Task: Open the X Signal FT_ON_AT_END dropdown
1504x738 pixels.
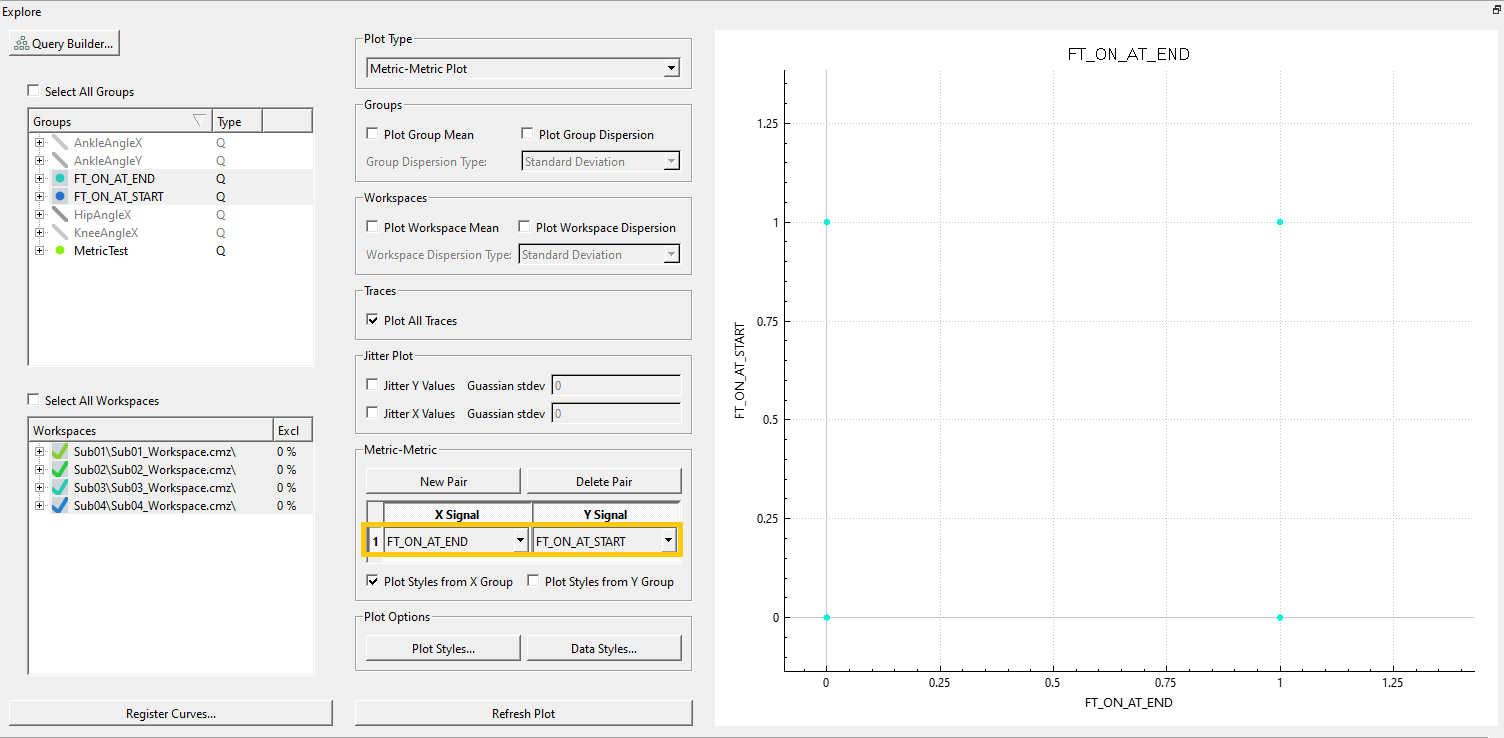Action: (x=456, y=541)
